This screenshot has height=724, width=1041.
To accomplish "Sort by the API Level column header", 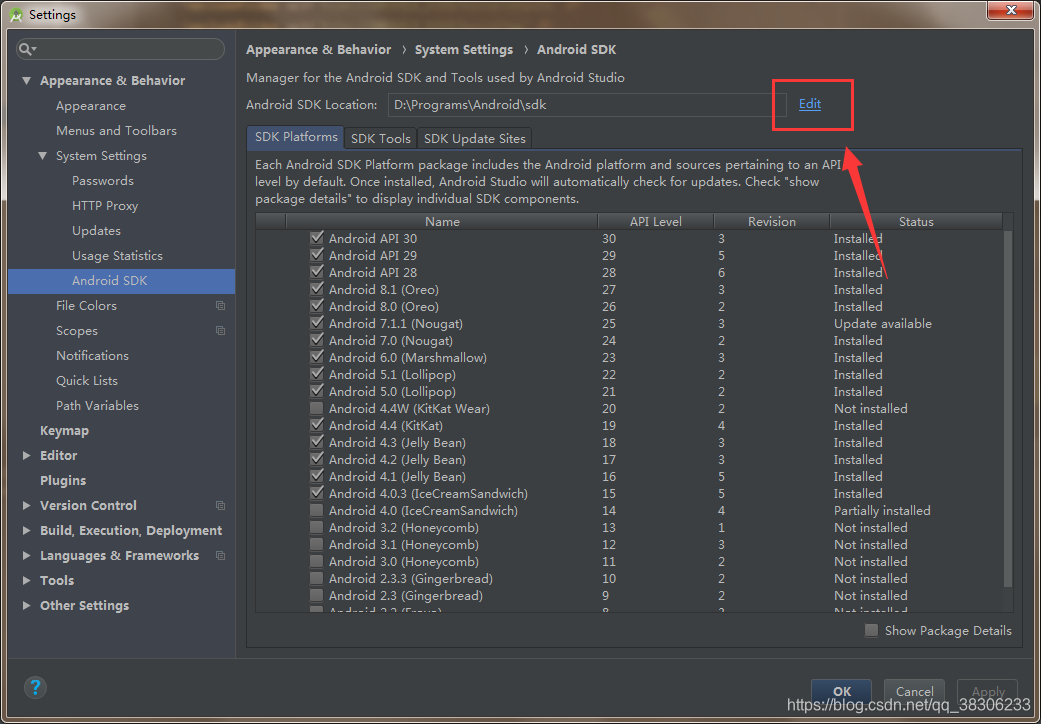I will (655, 222).
